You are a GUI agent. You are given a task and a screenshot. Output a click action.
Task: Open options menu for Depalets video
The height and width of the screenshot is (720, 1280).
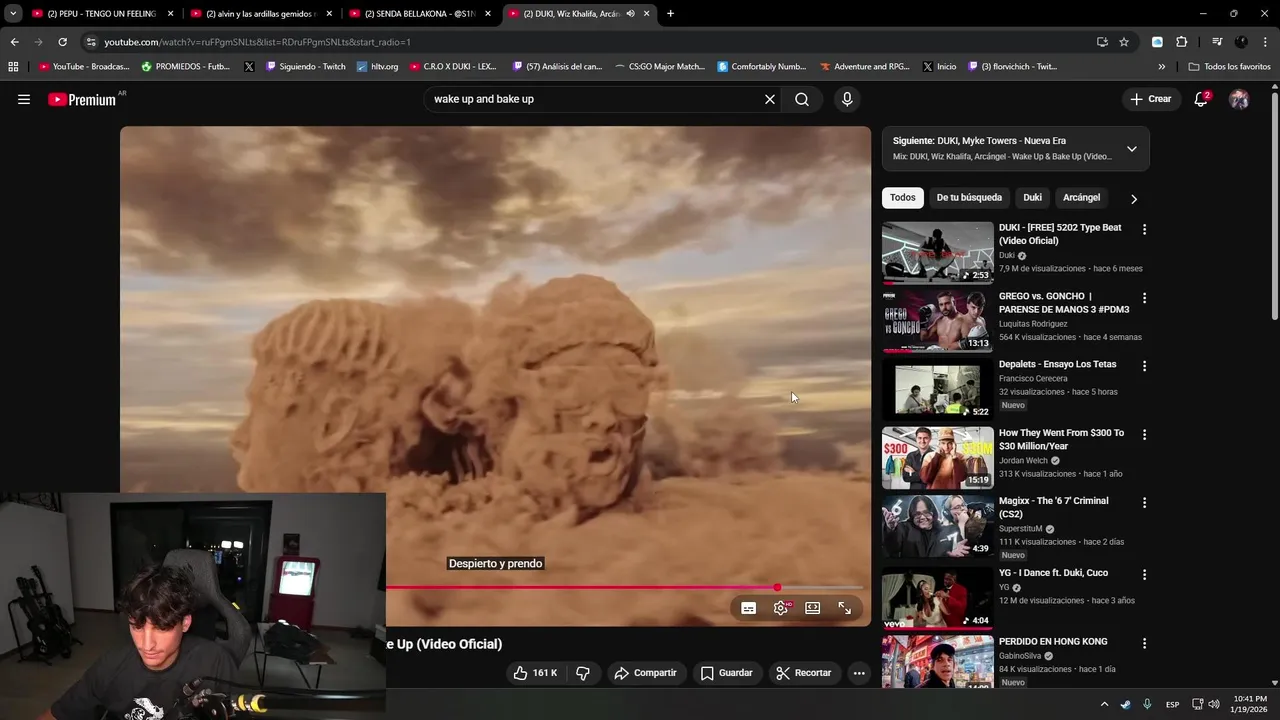(1144, 366)
